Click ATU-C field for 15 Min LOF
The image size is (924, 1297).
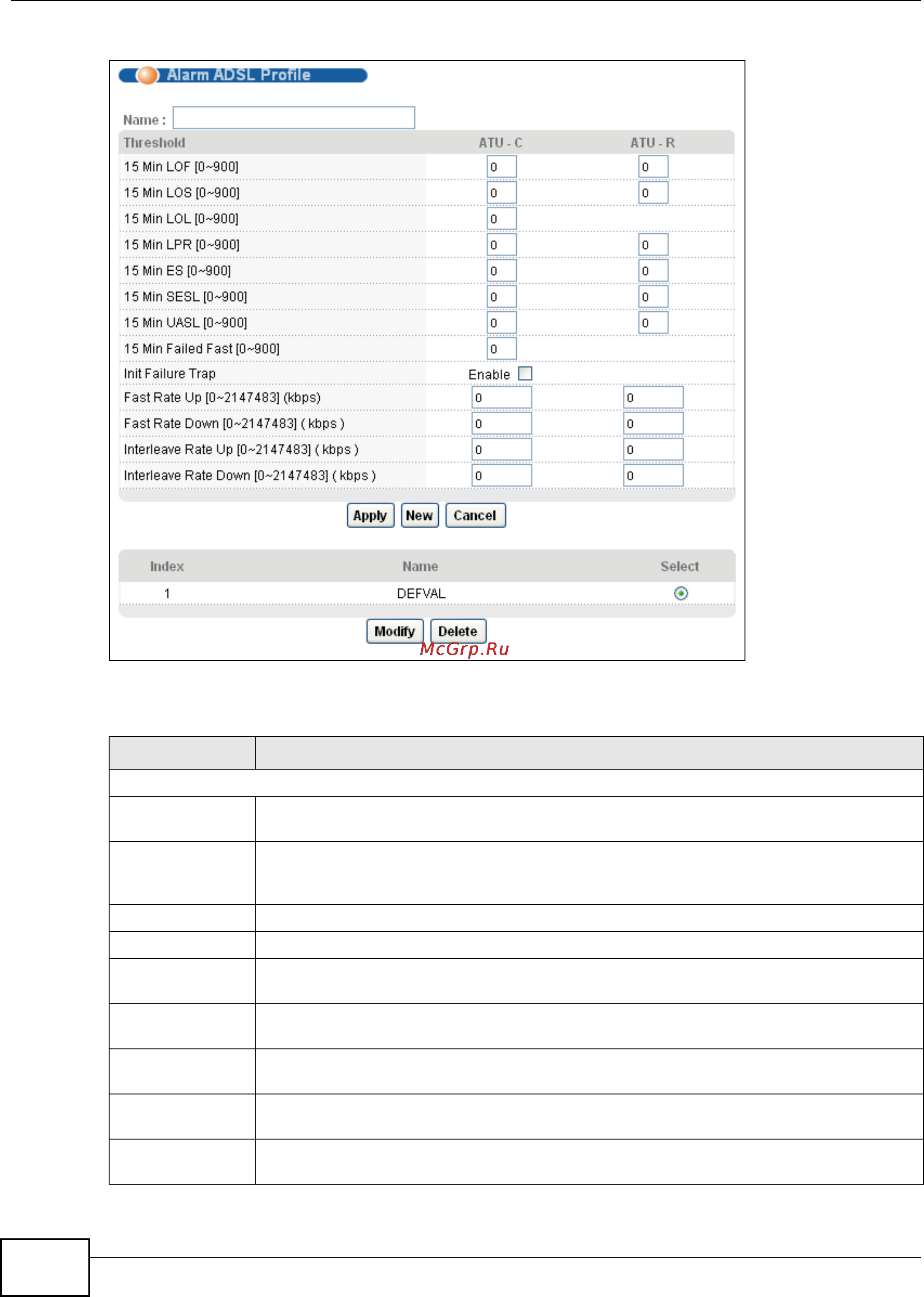tap(501, 167)
